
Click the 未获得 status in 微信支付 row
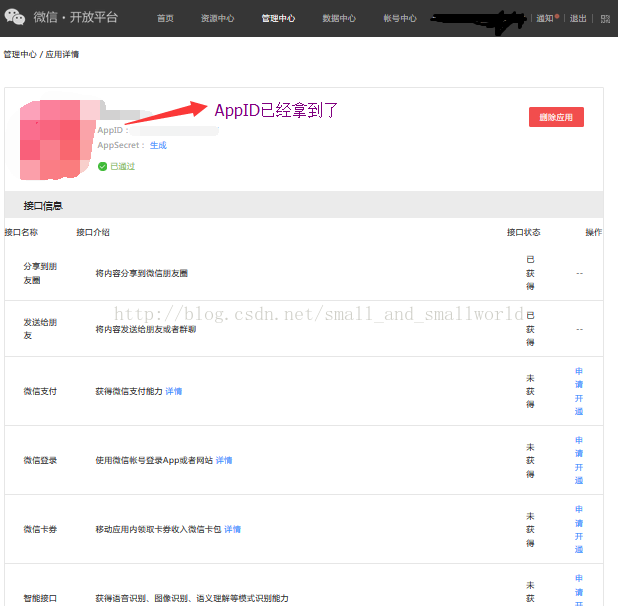[x=530, y=391]
